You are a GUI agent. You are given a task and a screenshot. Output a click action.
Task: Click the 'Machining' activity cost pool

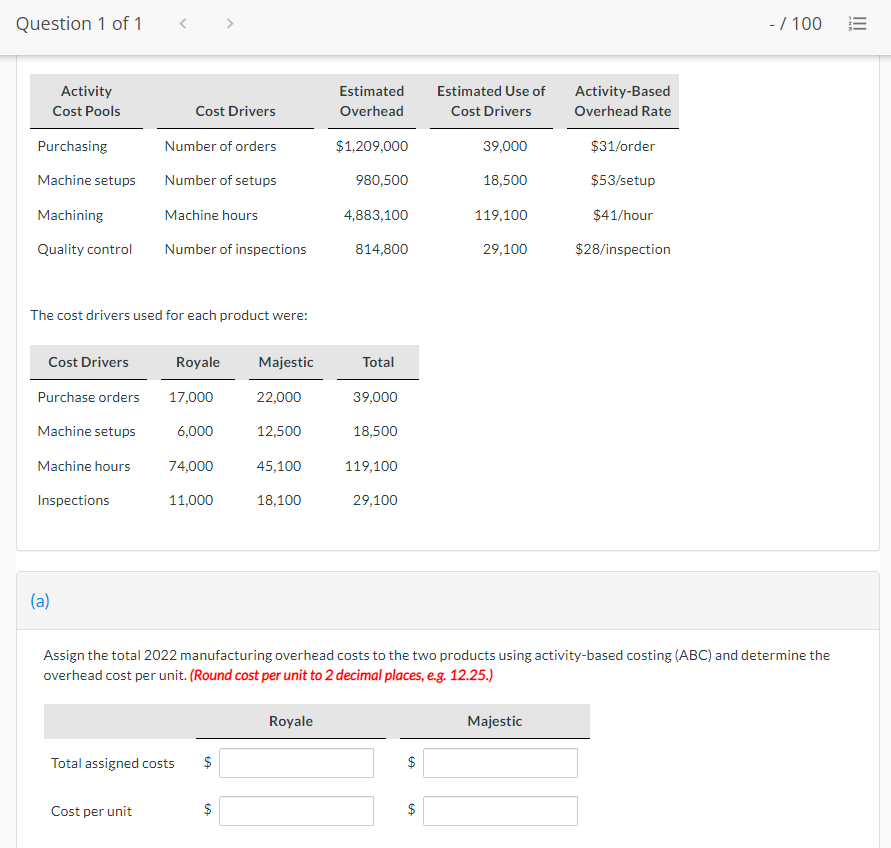click(x=70, y=215)
